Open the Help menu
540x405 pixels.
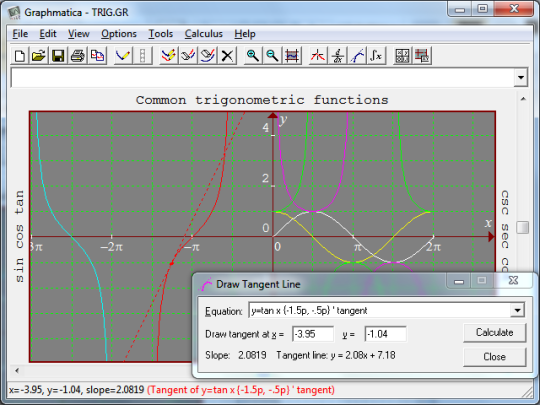(245, 34)
